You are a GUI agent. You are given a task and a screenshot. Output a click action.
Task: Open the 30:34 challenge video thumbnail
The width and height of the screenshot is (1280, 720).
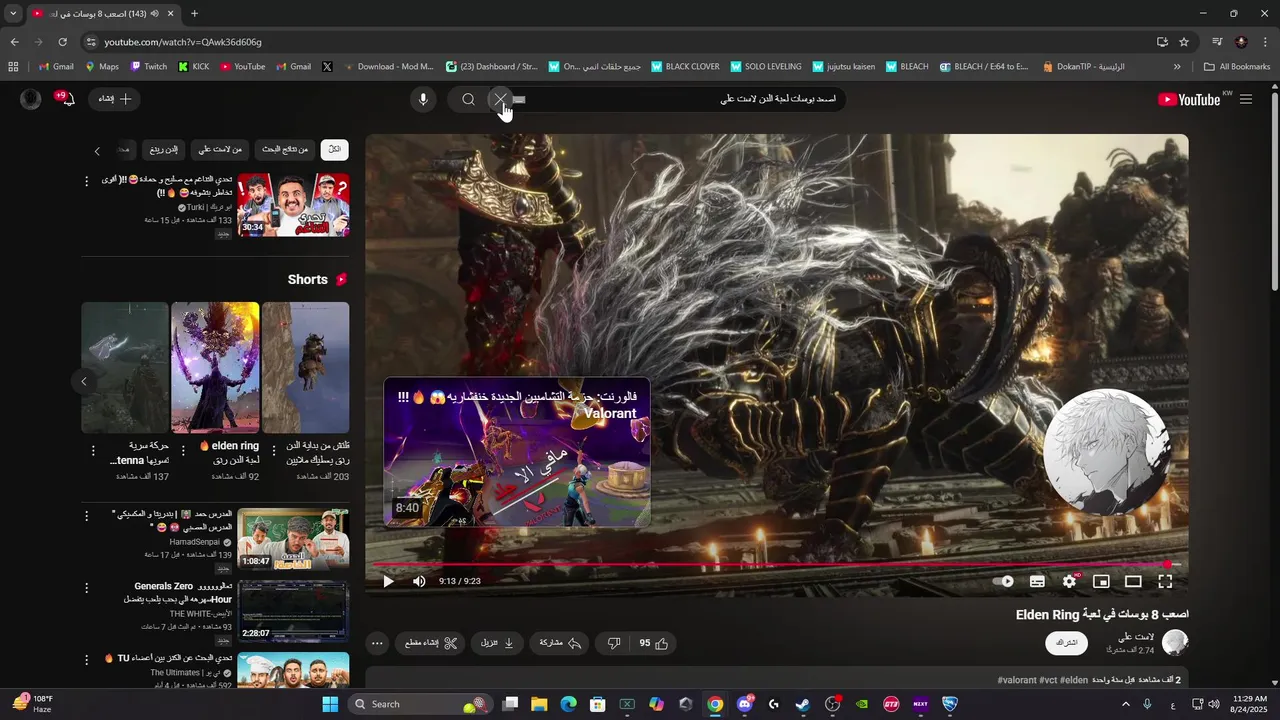[293, 205]
